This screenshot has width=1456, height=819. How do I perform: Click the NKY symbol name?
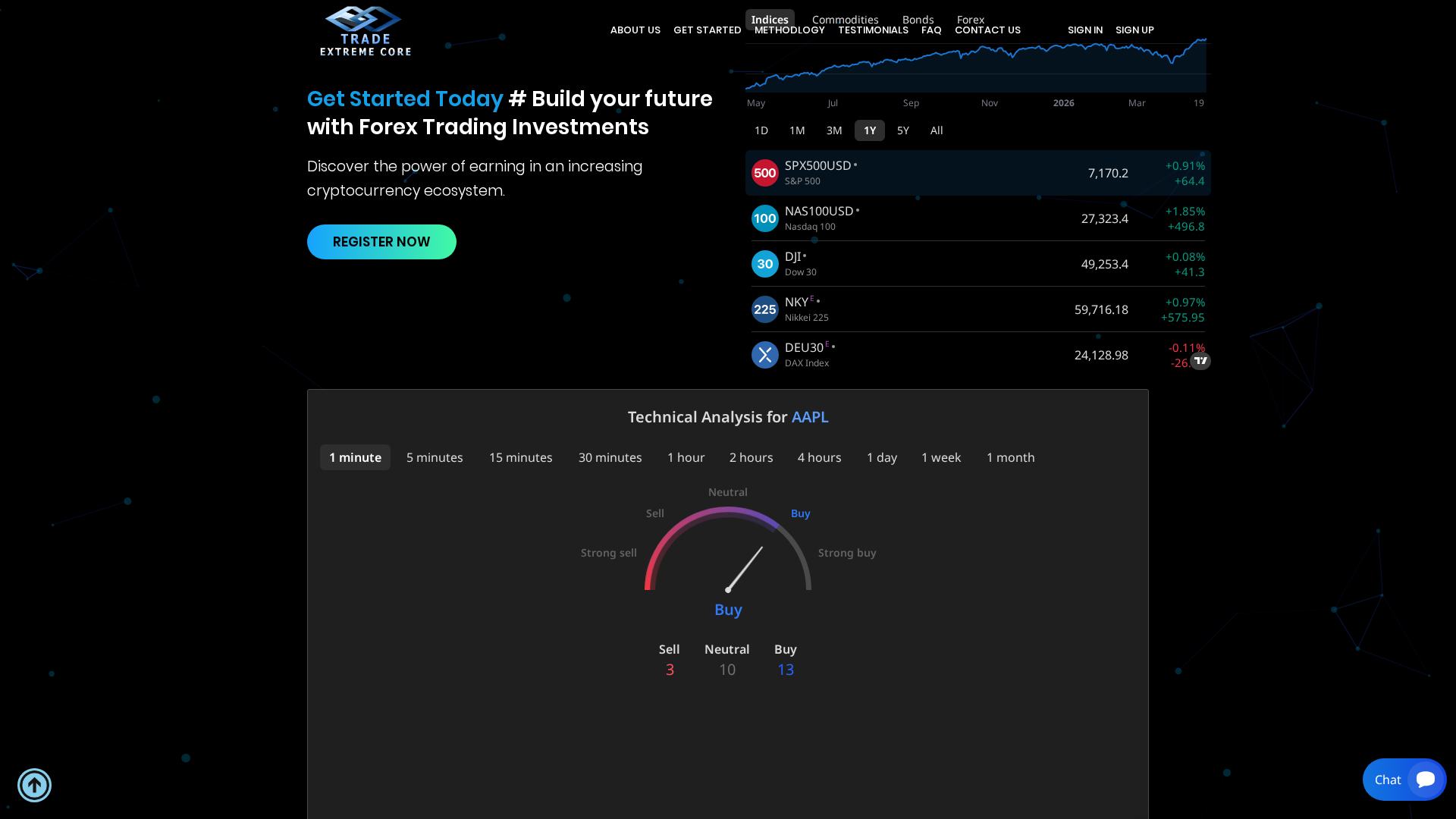pyautogui.click(x=796, y=302)
